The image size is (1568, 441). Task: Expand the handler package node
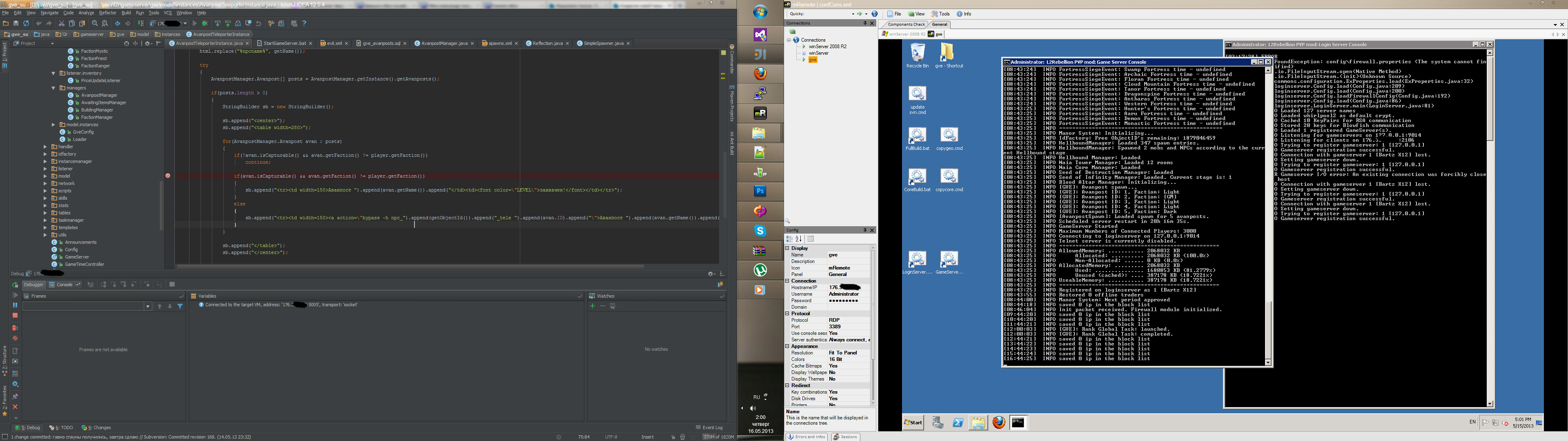(x=45, y=147)
